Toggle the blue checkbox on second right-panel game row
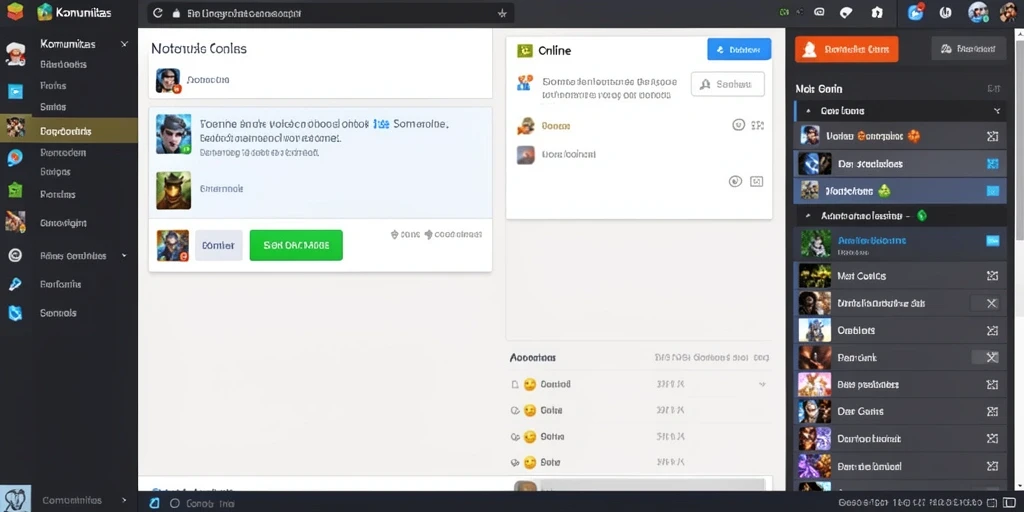The width and height of the screenshot is (1024, 512). 993,163
